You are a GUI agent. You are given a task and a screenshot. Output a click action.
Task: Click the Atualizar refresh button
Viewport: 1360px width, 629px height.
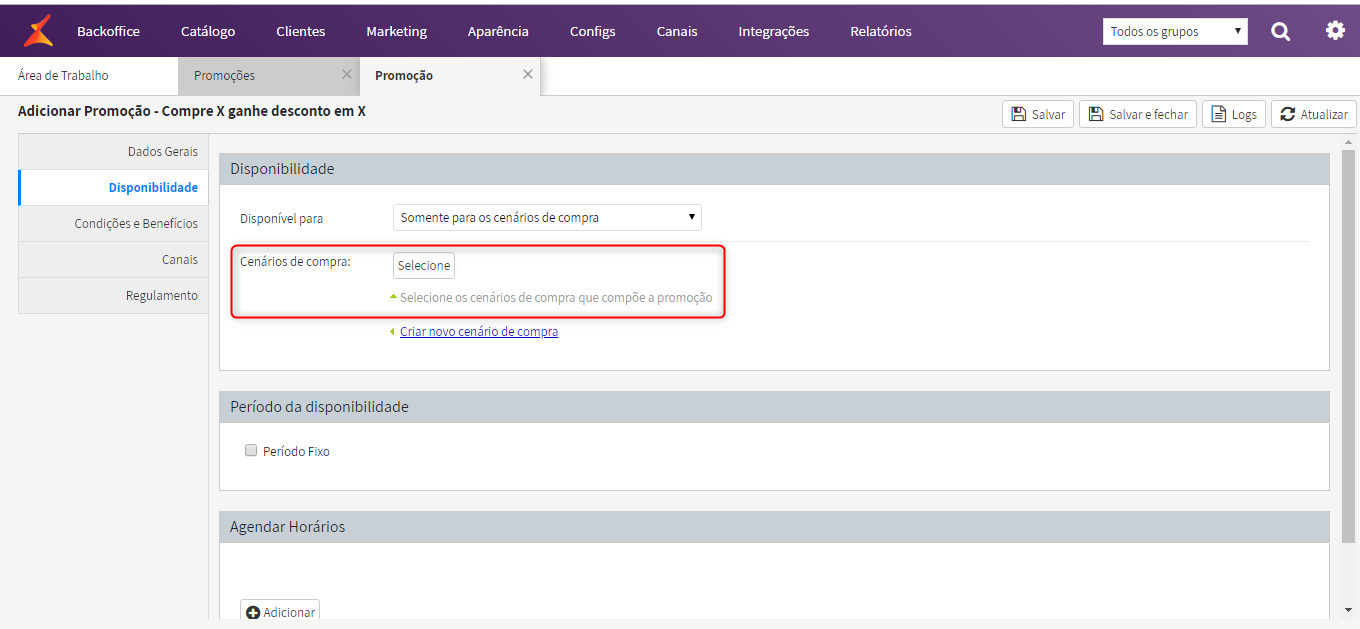[x=1314, y=114]
